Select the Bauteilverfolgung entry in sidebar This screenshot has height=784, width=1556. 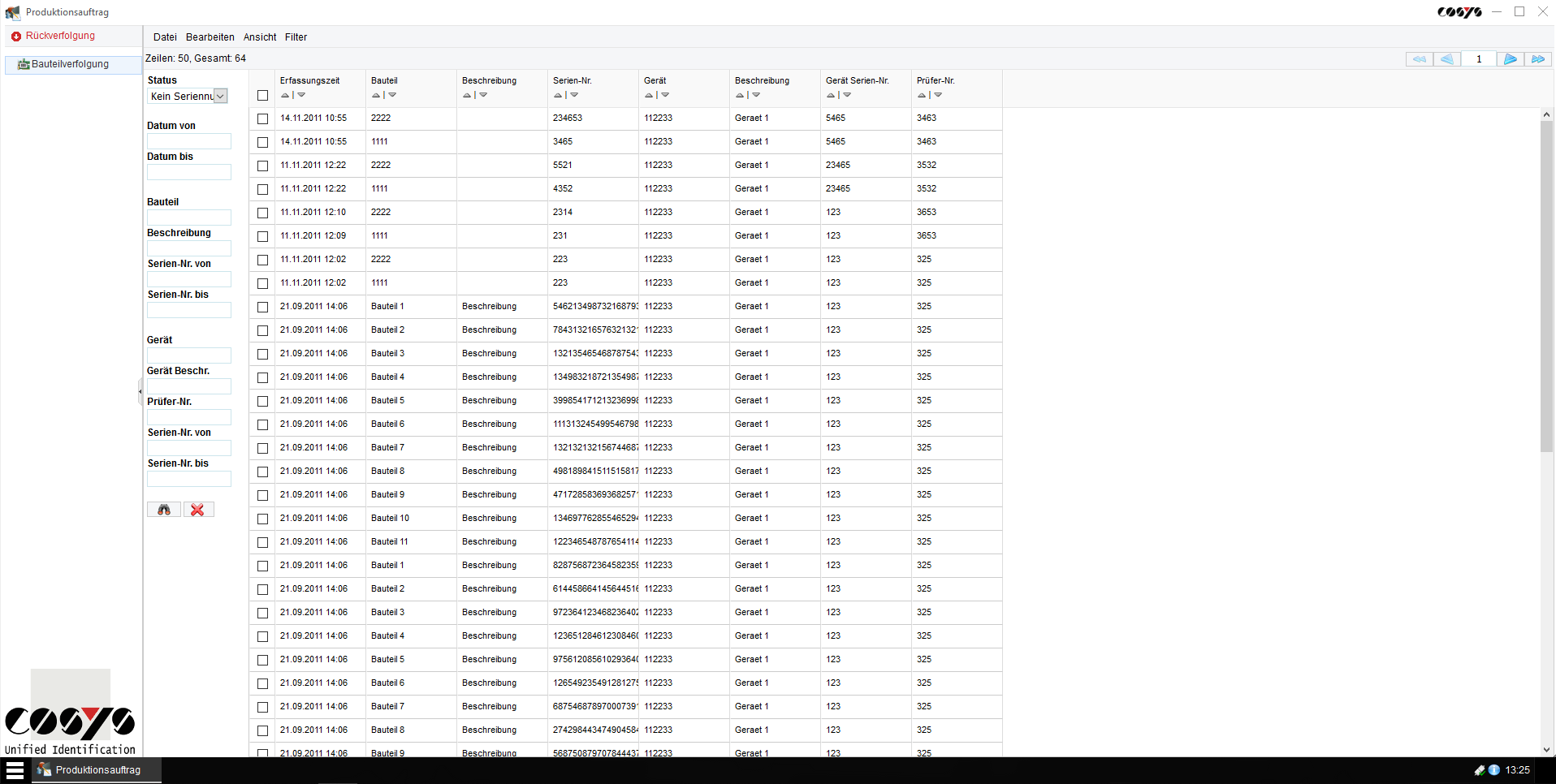71,64
